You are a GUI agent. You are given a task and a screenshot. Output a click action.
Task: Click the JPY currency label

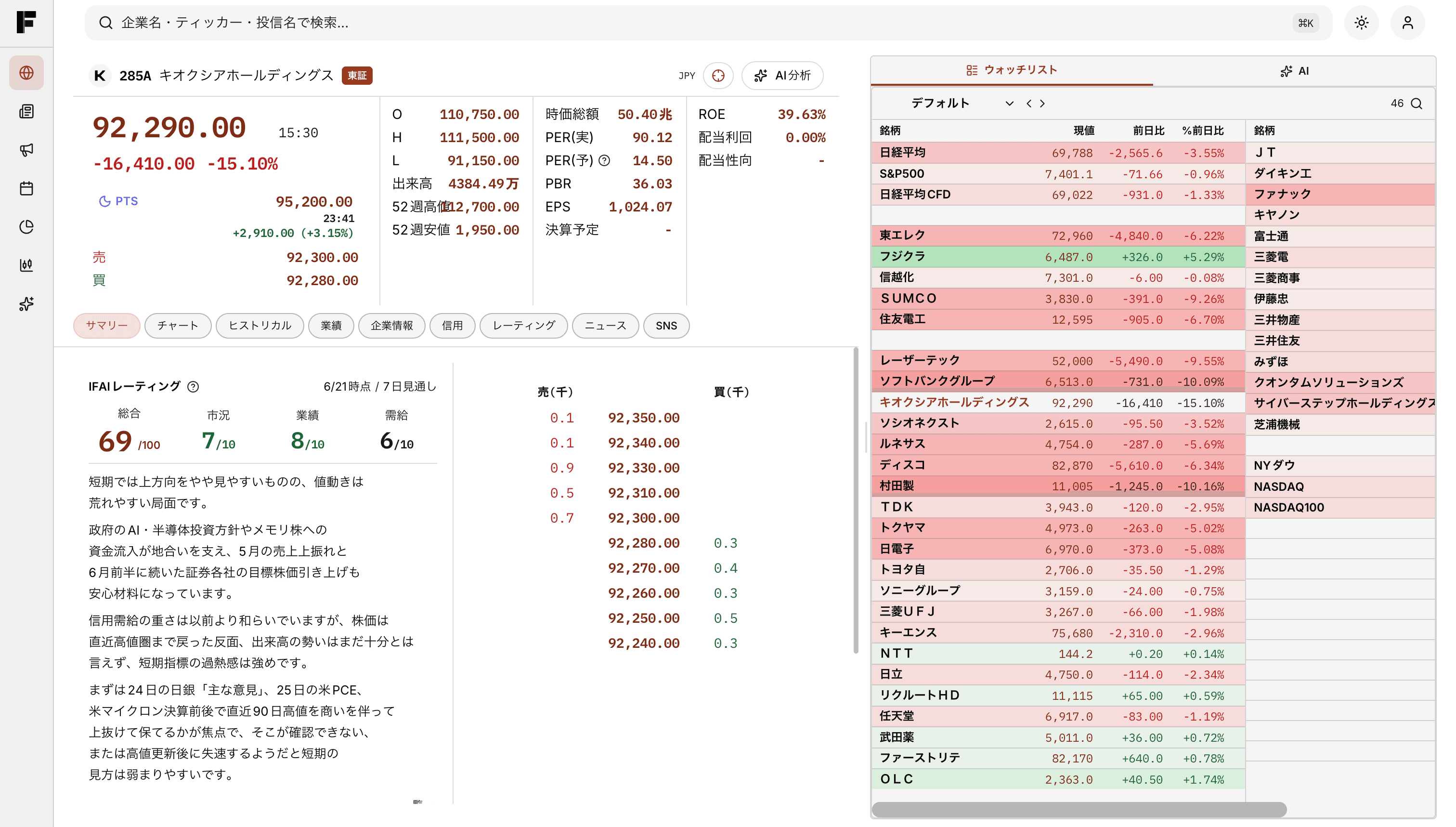686,76
